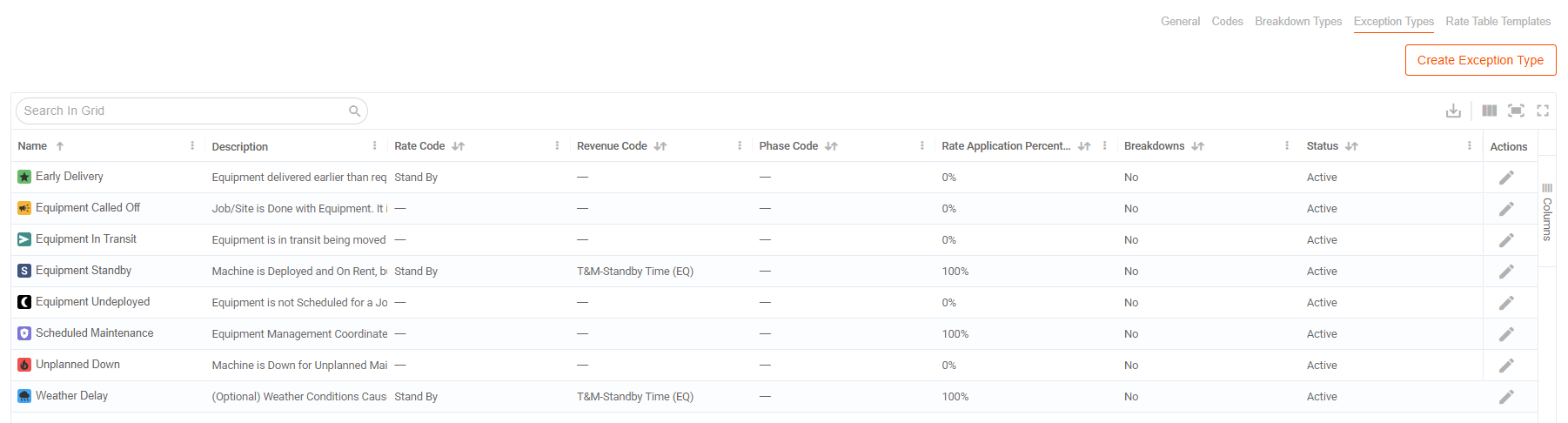Click the fit-columns icon in grid toolbar
Screen dimensions: 1568x423
[1516, 111]
